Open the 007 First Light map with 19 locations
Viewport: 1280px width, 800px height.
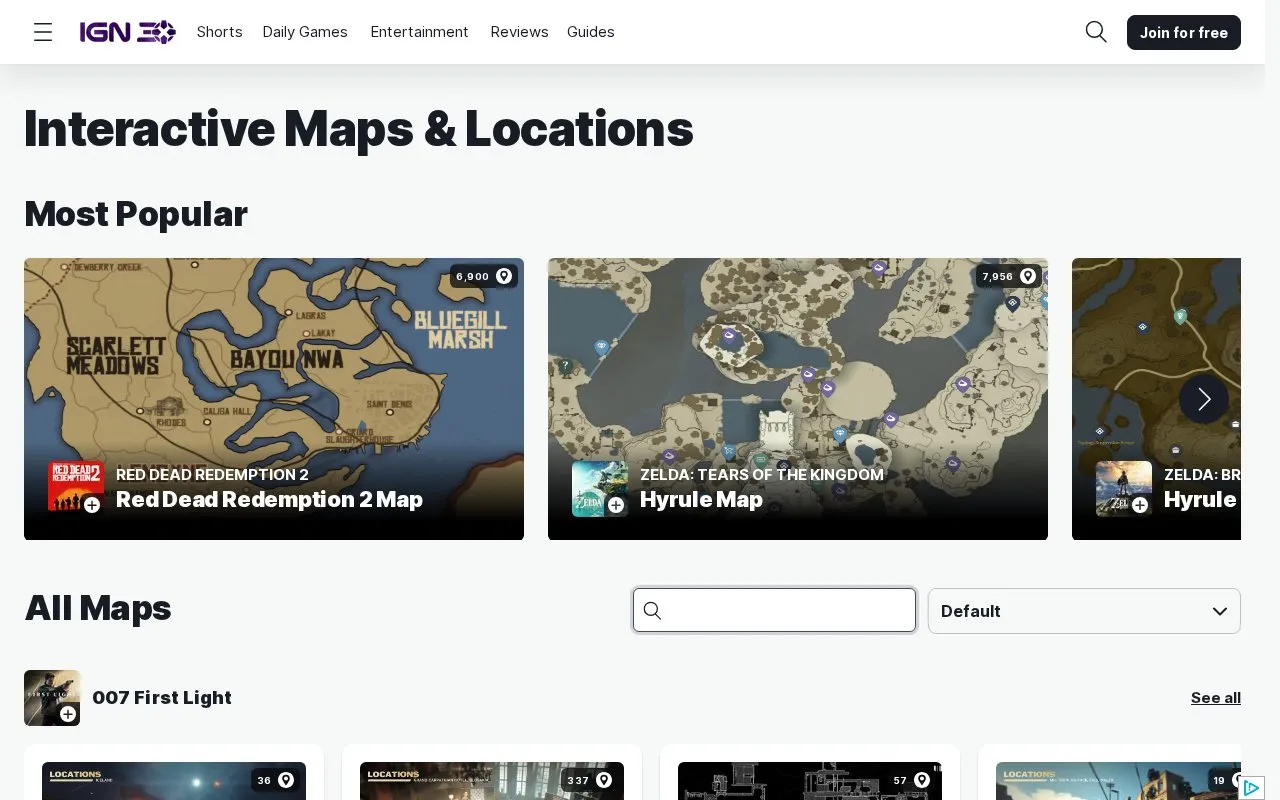(x=1118, y=781)
